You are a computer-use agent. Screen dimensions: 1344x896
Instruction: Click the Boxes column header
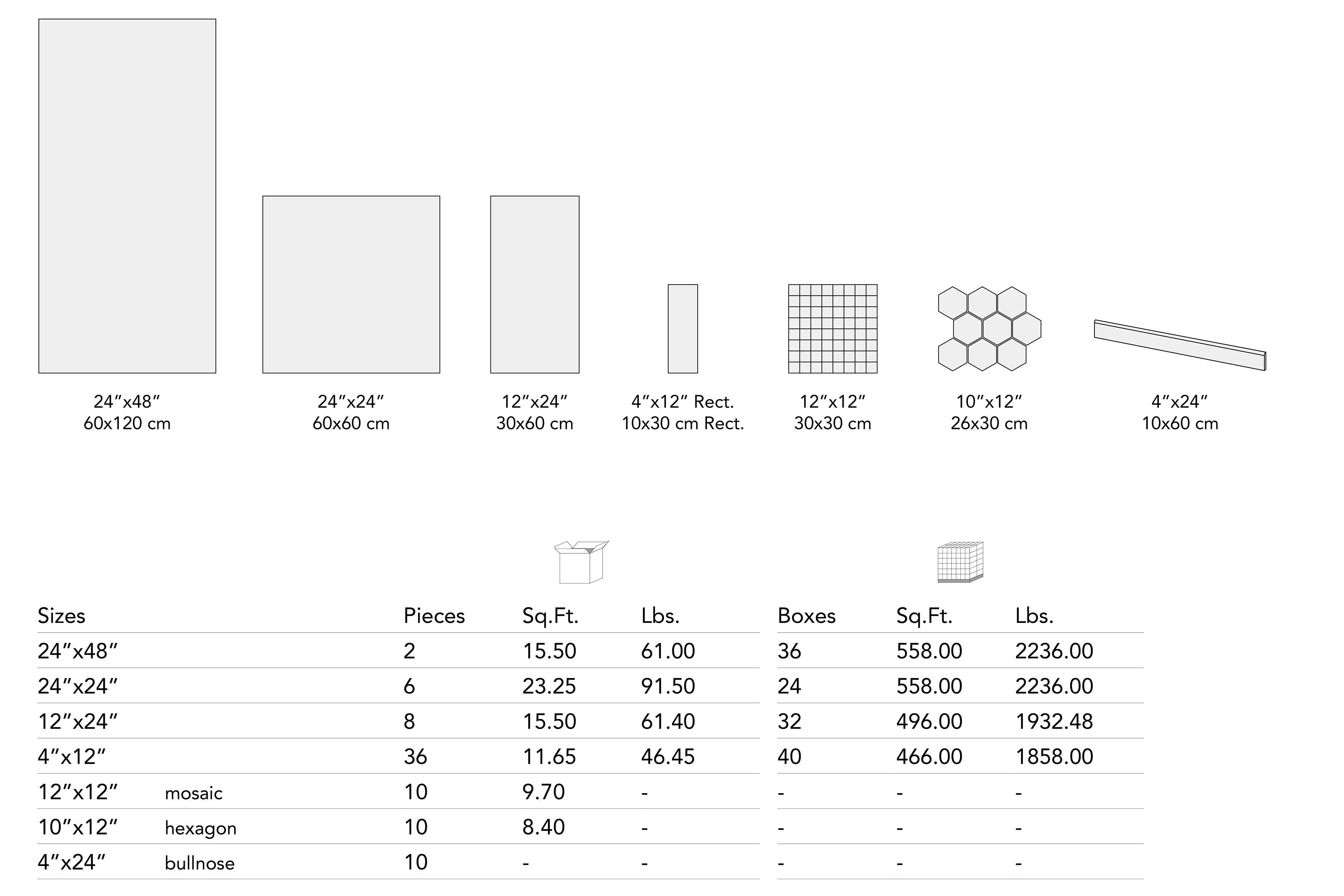pyautogui.click(x=806, y=616)
